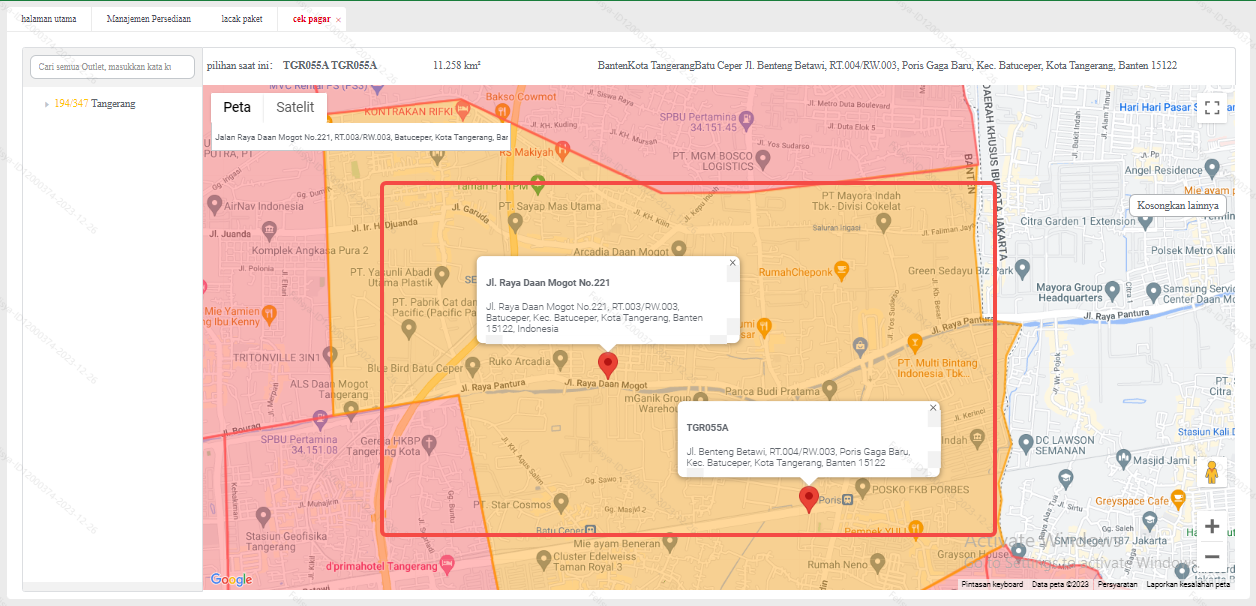Image resolution: width=1256 pixels, height=606 pixels.
Task: Click Stasiun Geofisika place pin
Action: click(263, 516)
